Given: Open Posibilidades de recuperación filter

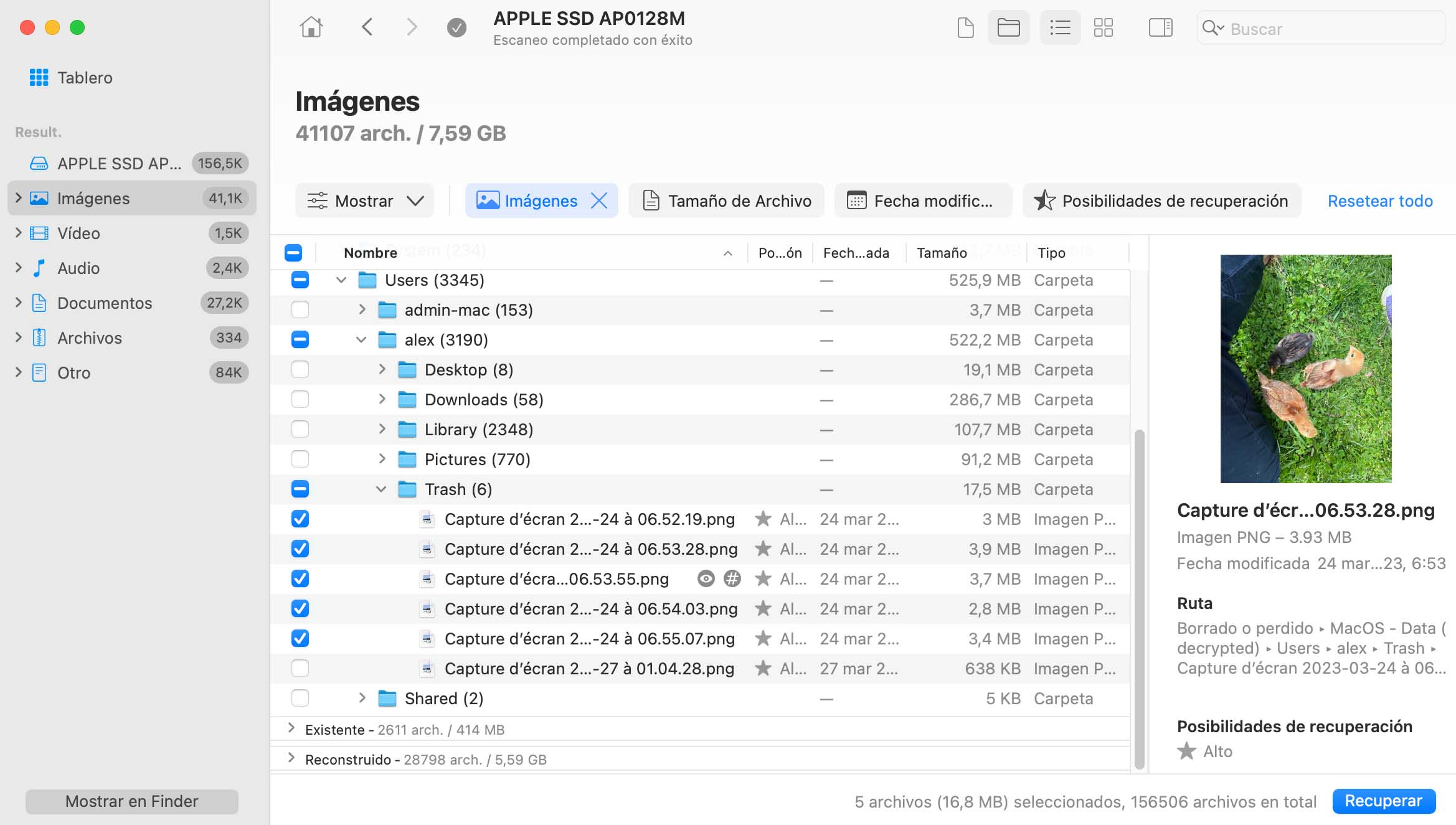Looking at the screenshot, I should pos(1161,200).
